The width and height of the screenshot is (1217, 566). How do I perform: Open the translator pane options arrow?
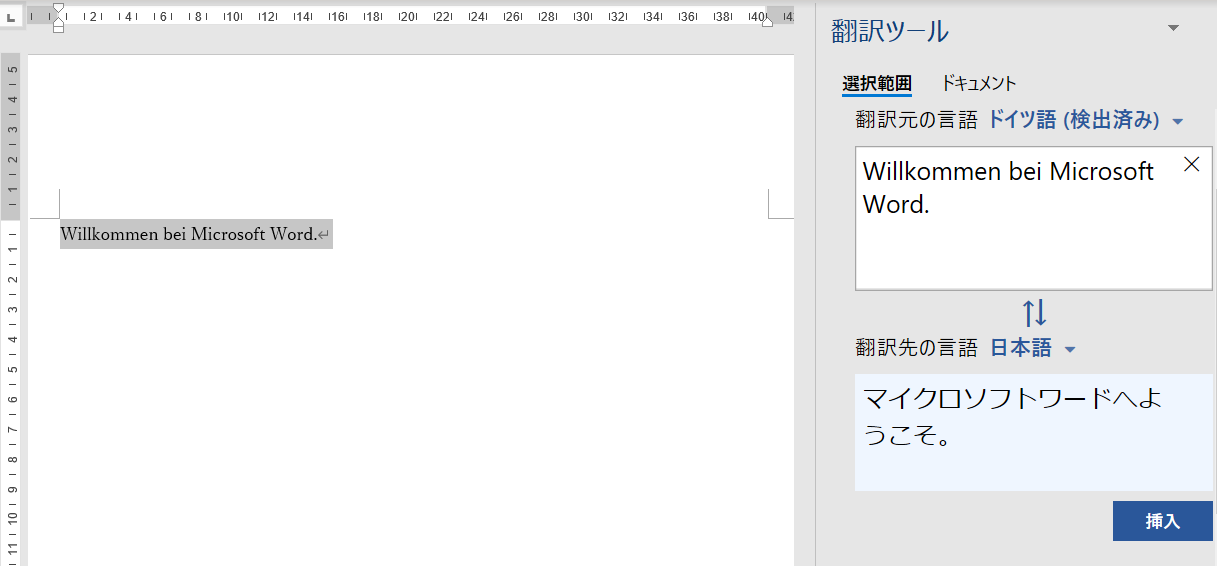coord(1174,28)
